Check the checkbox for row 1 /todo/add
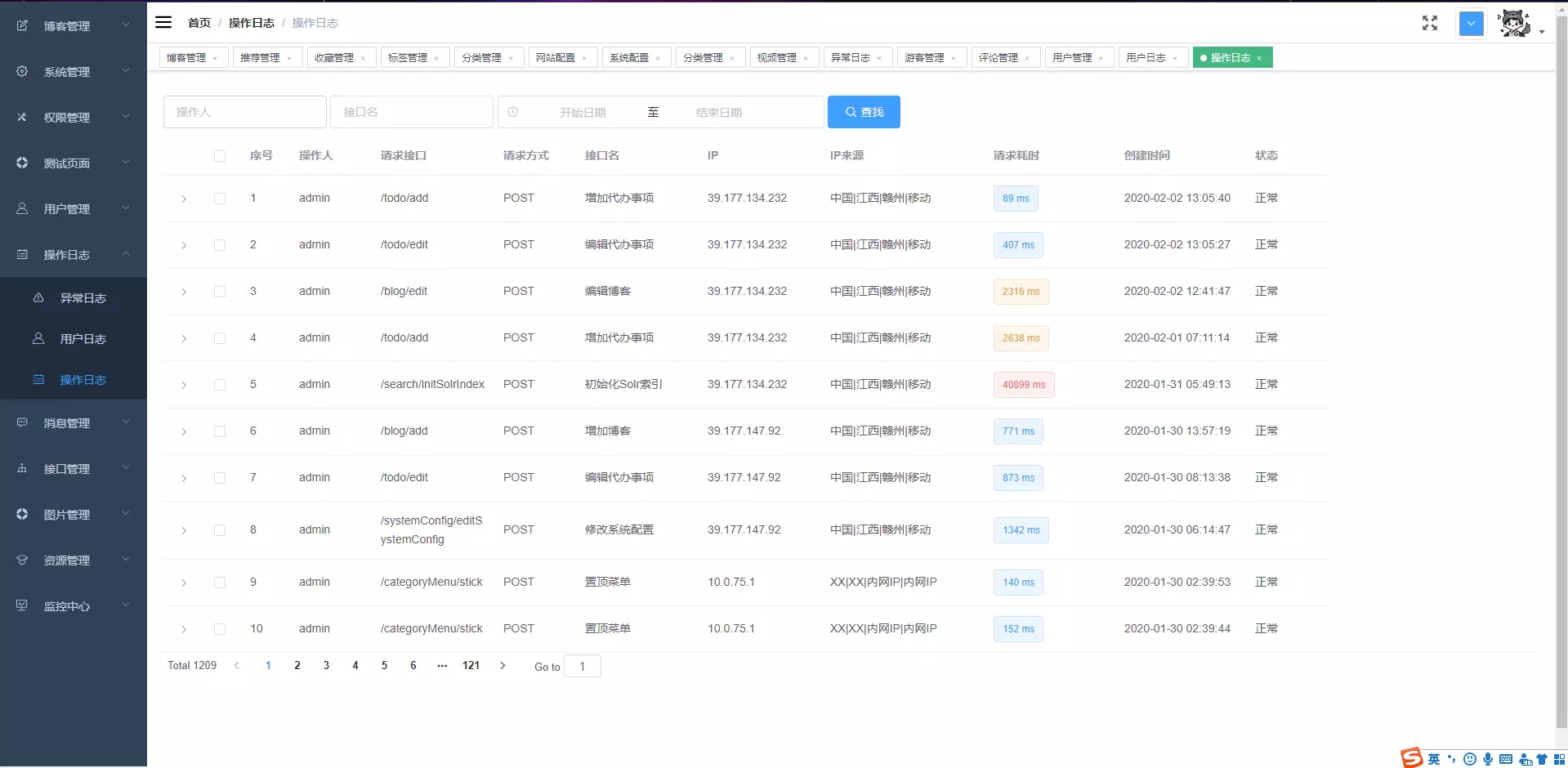1568x768 pixels. point(220,199)
